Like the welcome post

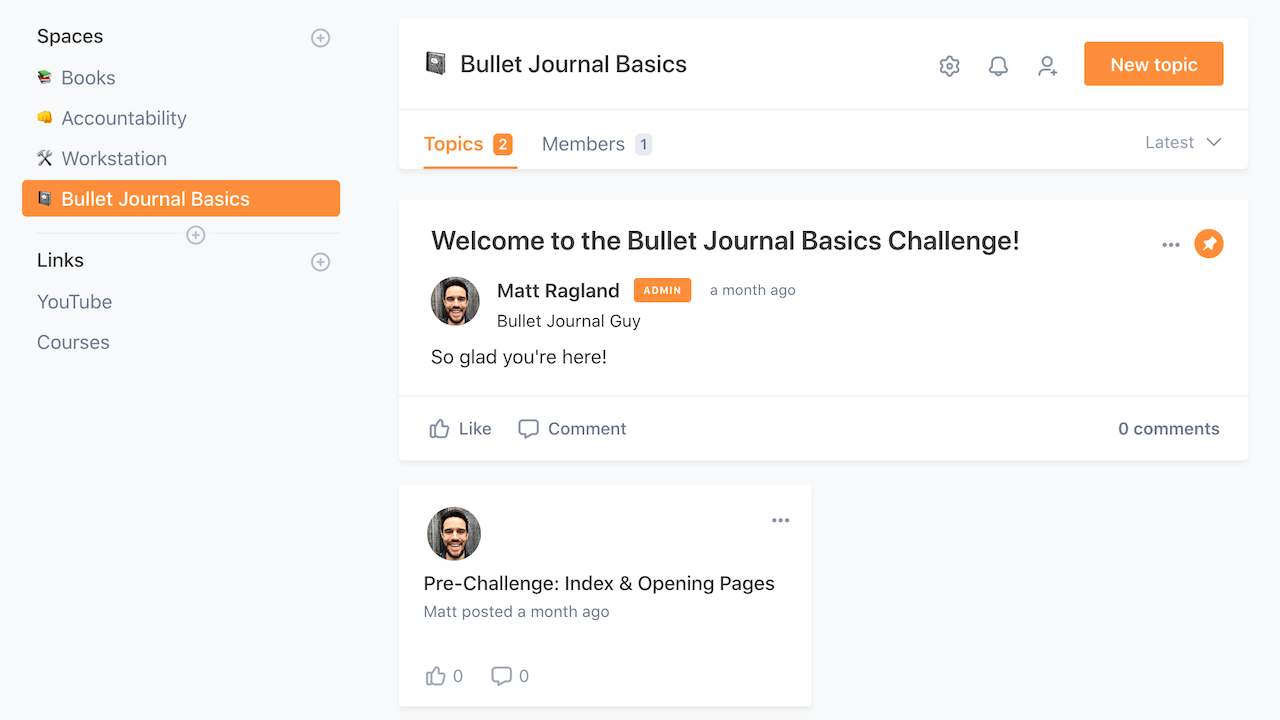pos(460,429)
